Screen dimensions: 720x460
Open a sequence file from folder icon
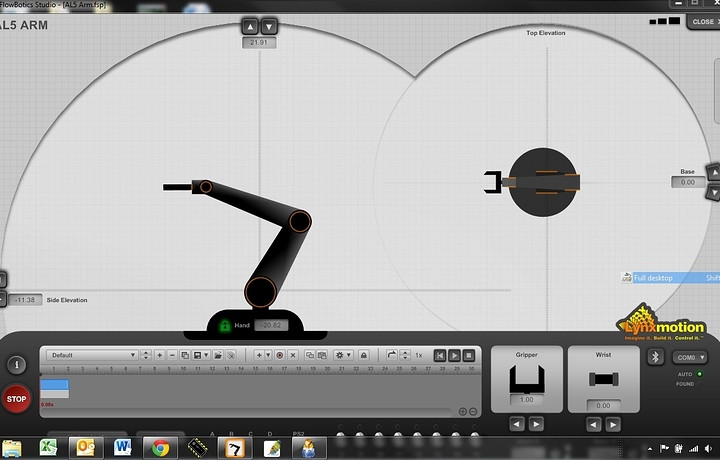(x=218, y=355)
